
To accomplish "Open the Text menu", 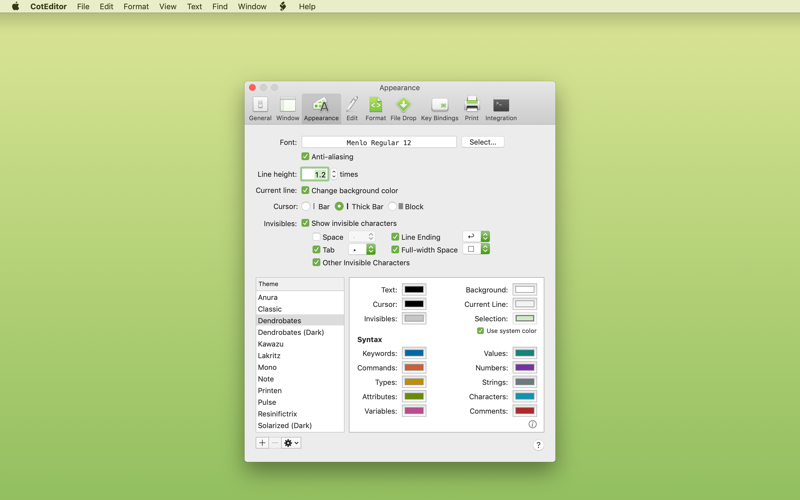I will click(x=194, y=7).
